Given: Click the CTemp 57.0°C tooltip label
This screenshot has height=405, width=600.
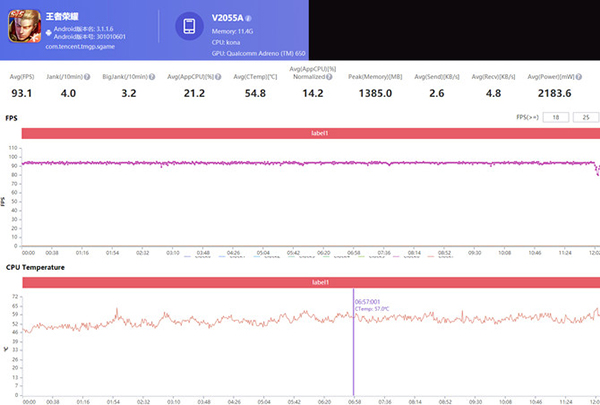Looking at the screenshot, I should click(373, 309).
